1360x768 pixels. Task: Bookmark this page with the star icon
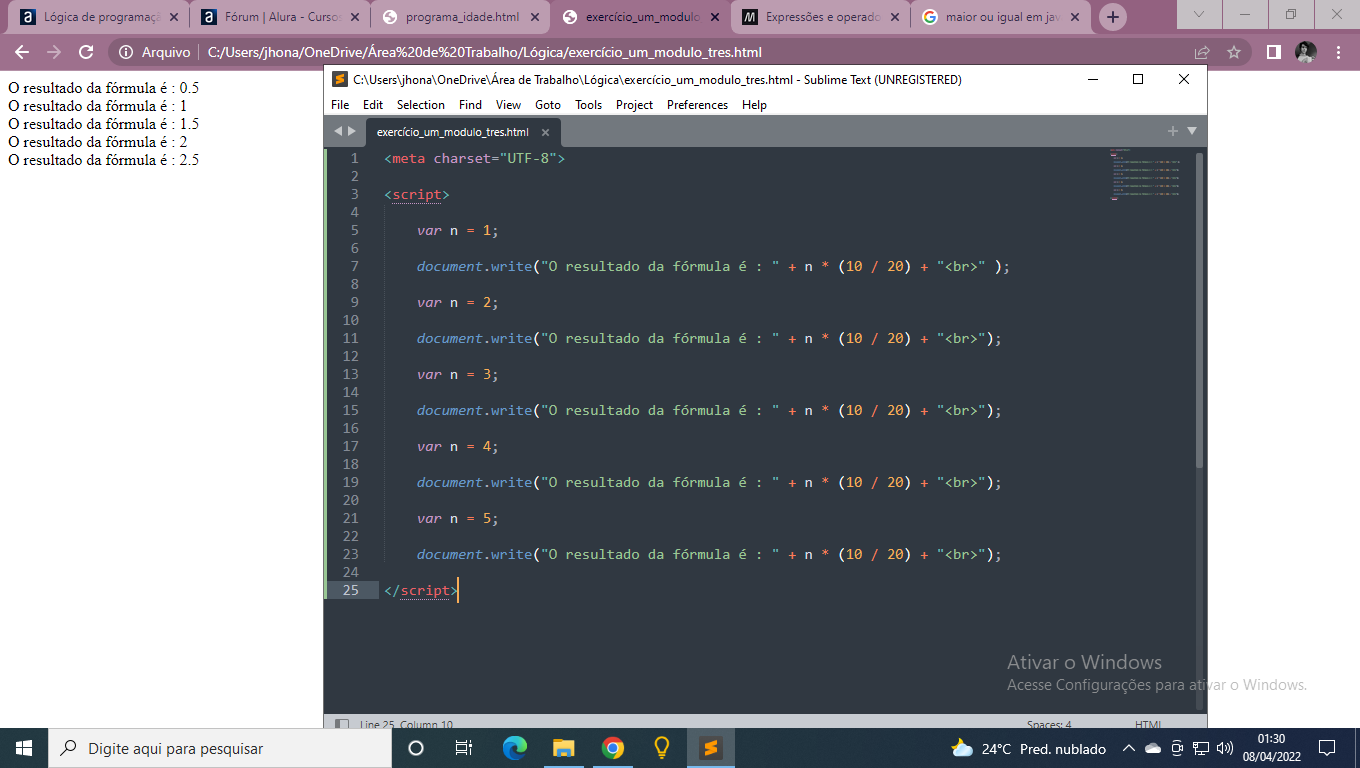1234,52
